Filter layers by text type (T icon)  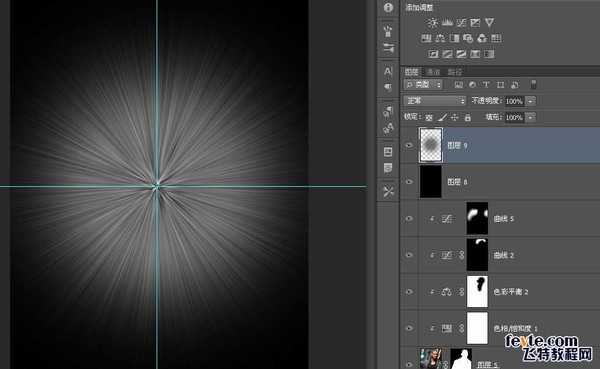(x=486, y=85)
